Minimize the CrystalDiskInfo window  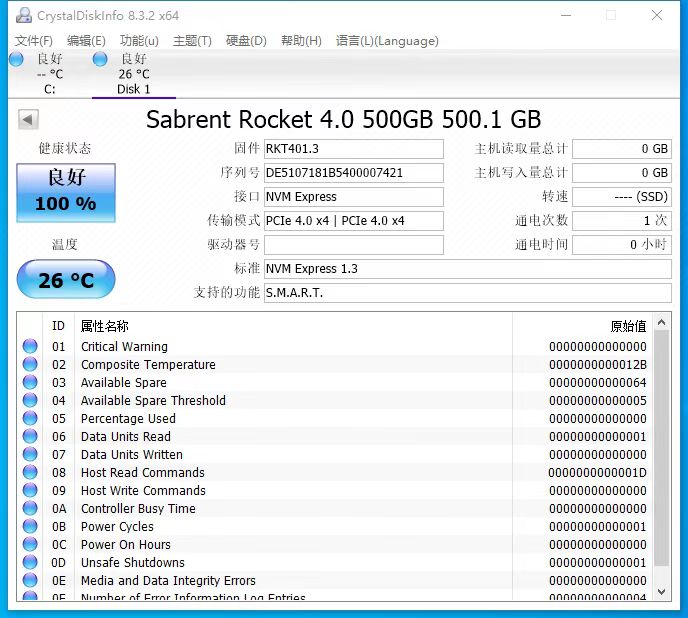click(x=566, y=15)
